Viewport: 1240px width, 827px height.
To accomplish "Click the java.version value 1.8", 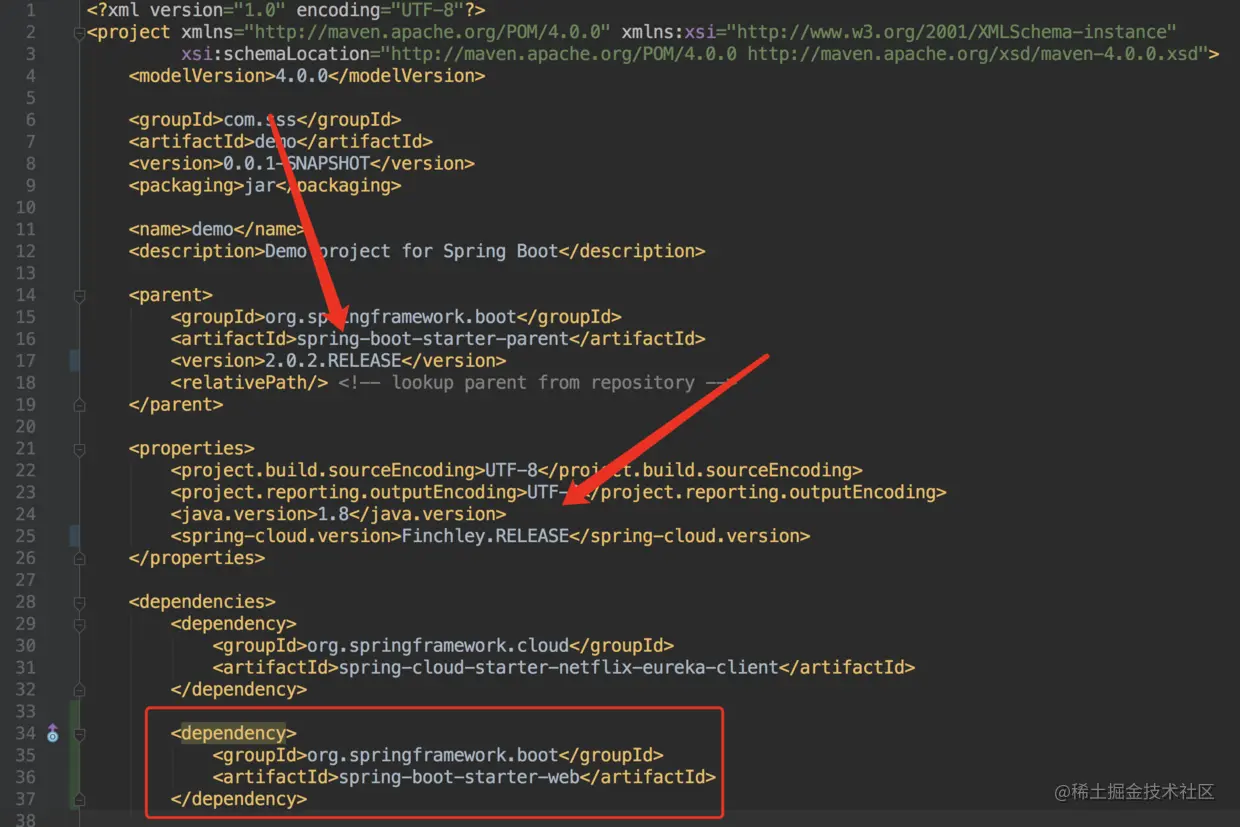I will tap(333, 514).
